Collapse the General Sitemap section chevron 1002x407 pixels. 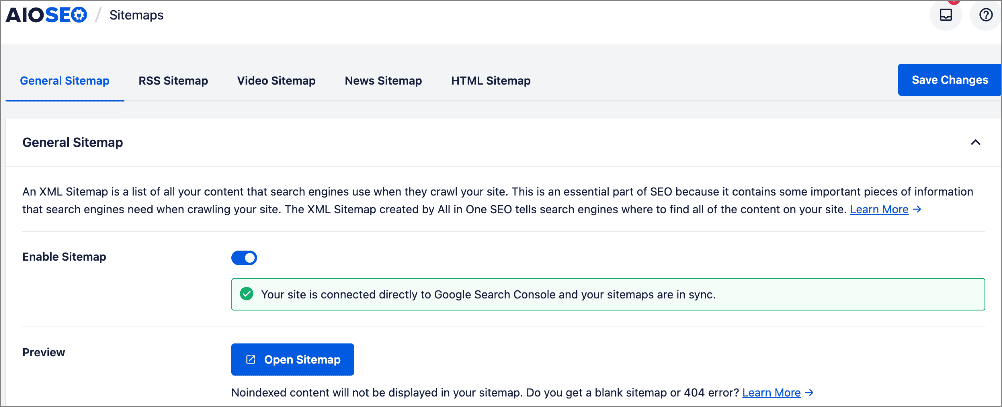point(975,143)
